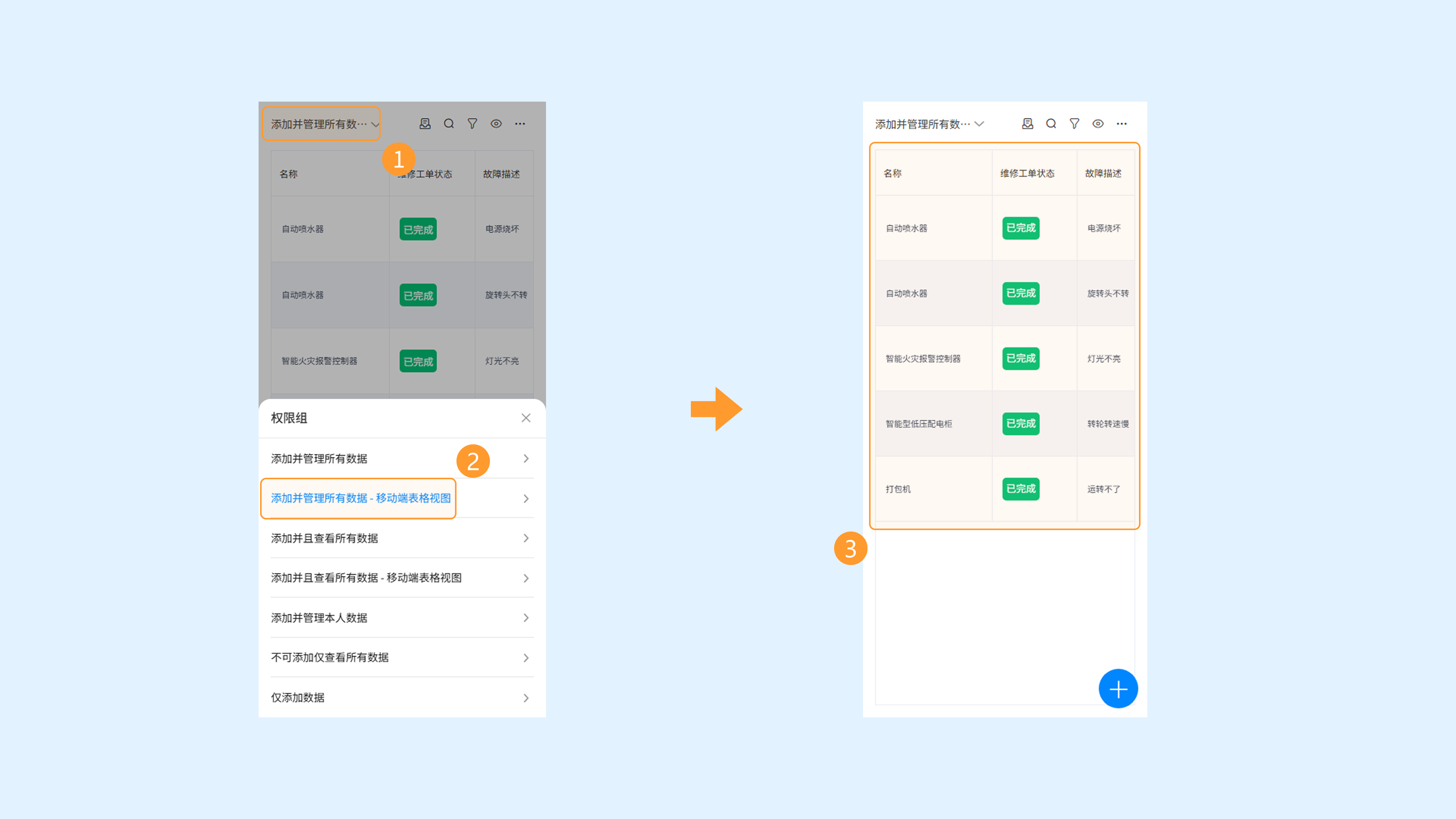Viewport: 1456px width, 819px height.
Task: Expand the 添加并管理所有数… dropdown in left panel
Action: [x=321, y=124]
